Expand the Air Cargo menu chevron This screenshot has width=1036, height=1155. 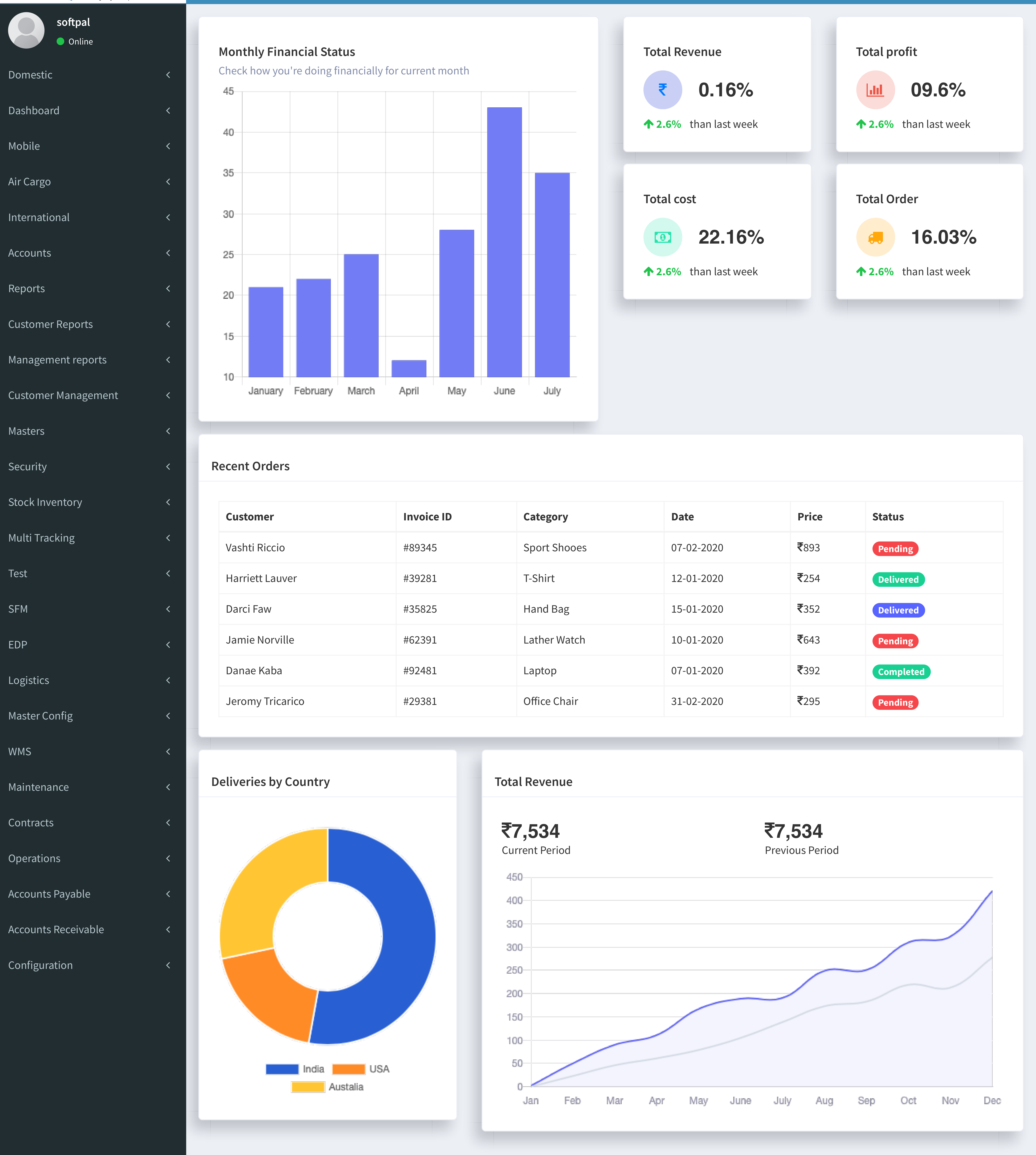pos(168,182)
